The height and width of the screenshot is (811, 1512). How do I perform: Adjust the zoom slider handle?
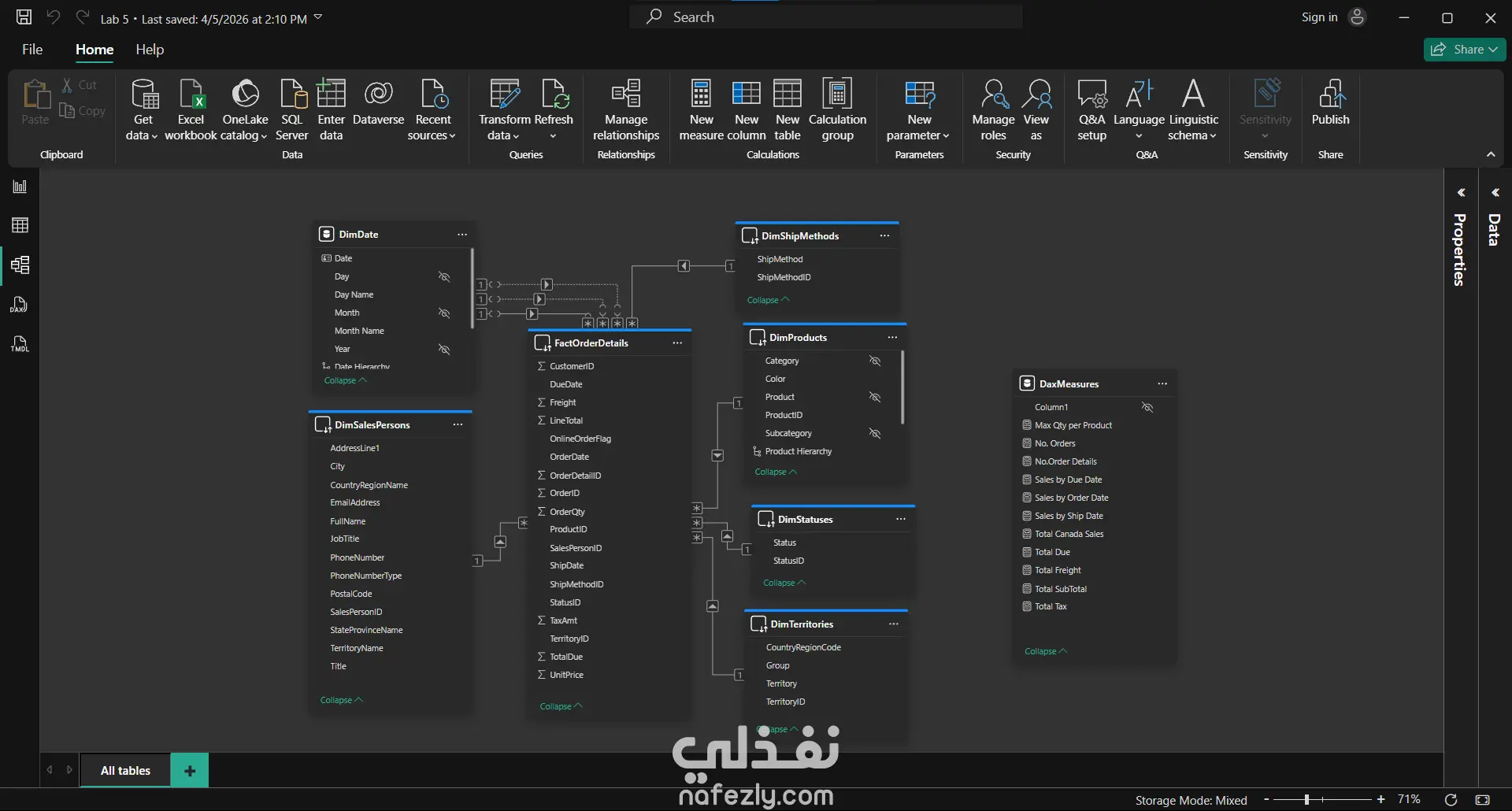[1306, 800]
